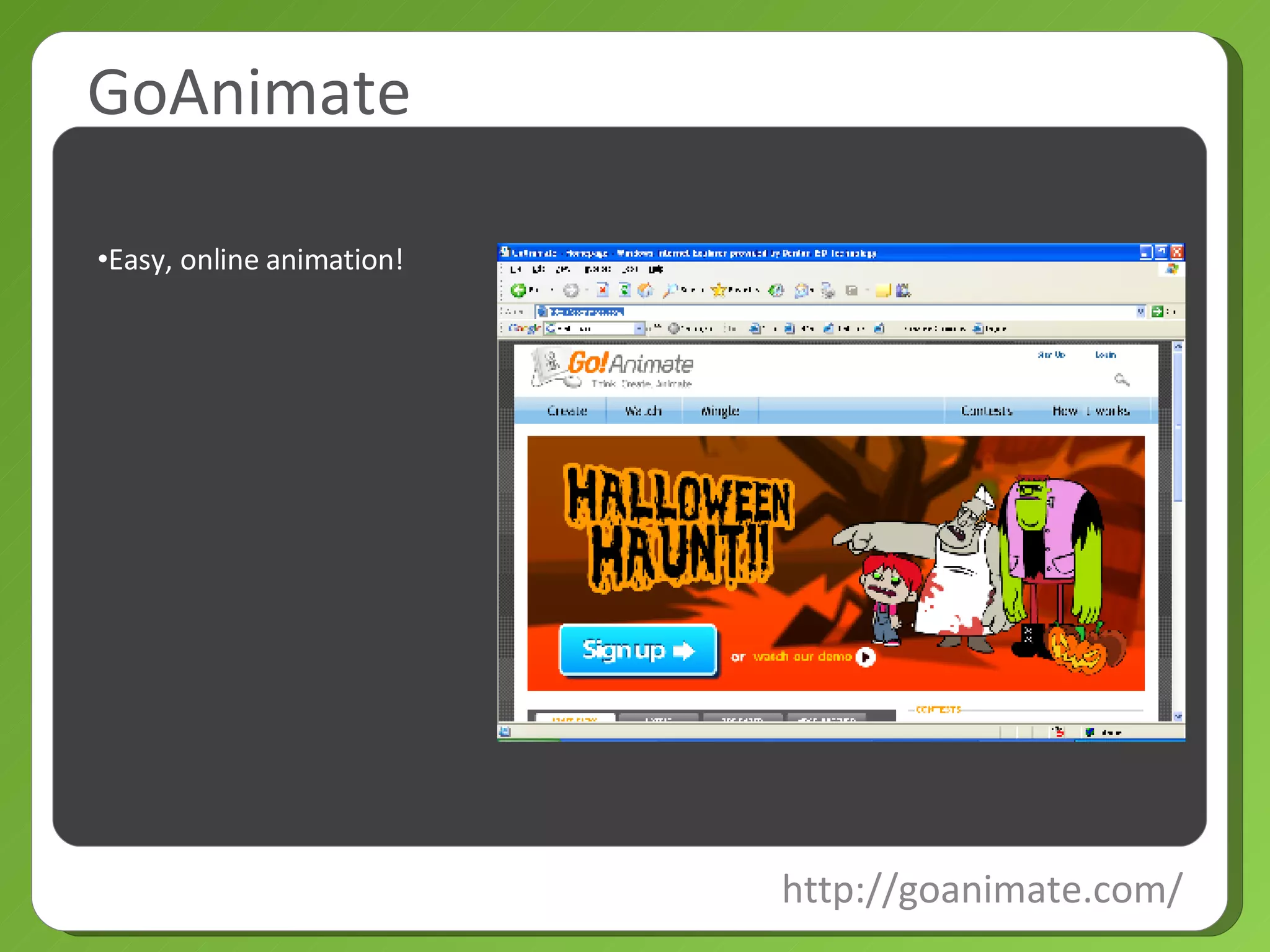Click the search magnifier on the GoAnimate page
Image resolution: width=1270 pixels, height=952 pixels.
tap(1122, 379)
